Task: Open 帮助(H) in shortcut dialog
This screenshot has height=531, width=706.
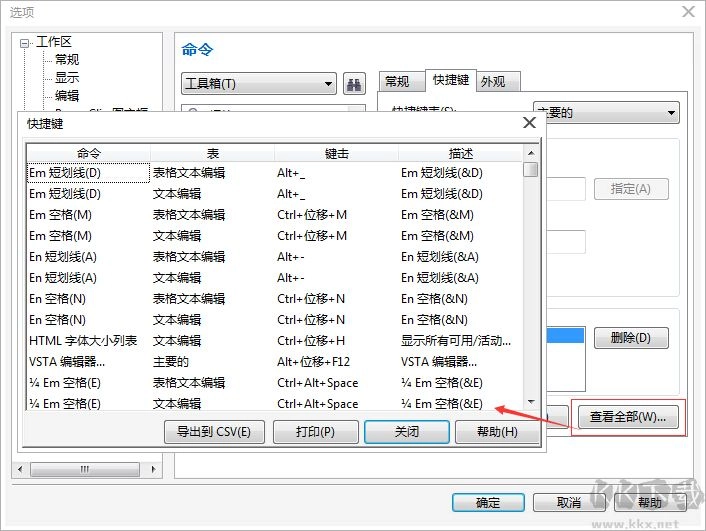Action: click(496, 432)
